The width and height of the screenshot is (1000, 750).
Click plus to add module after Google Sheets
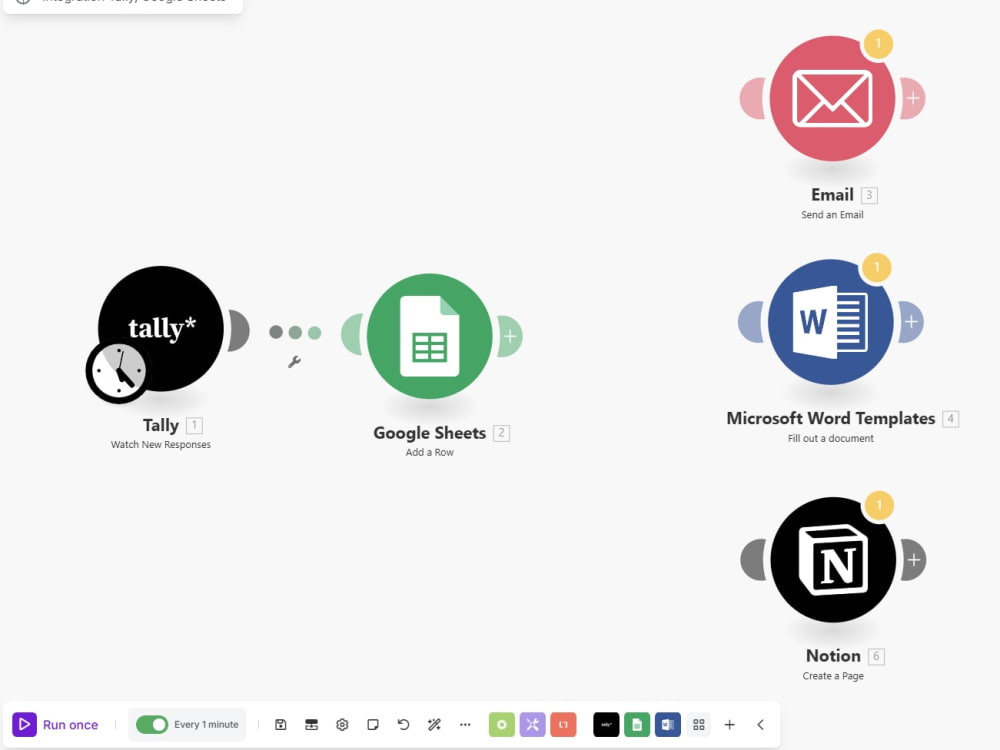point(510,336)
